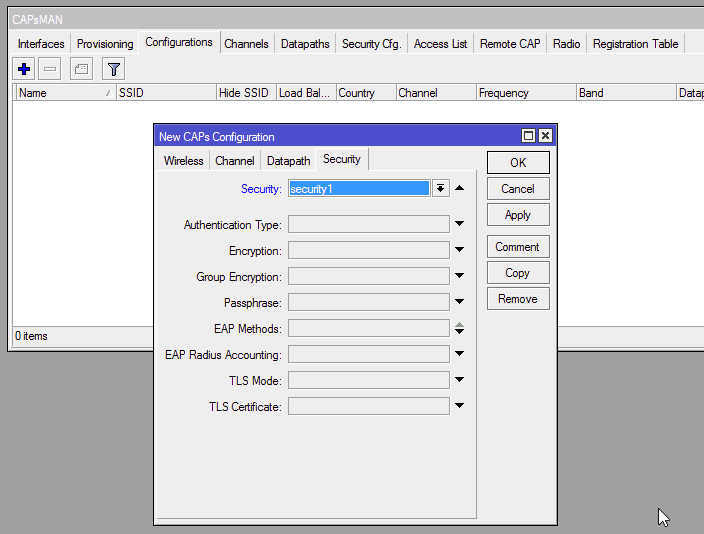
Task: Expand the Passphrase field arrow
Action: click(460, 302)
